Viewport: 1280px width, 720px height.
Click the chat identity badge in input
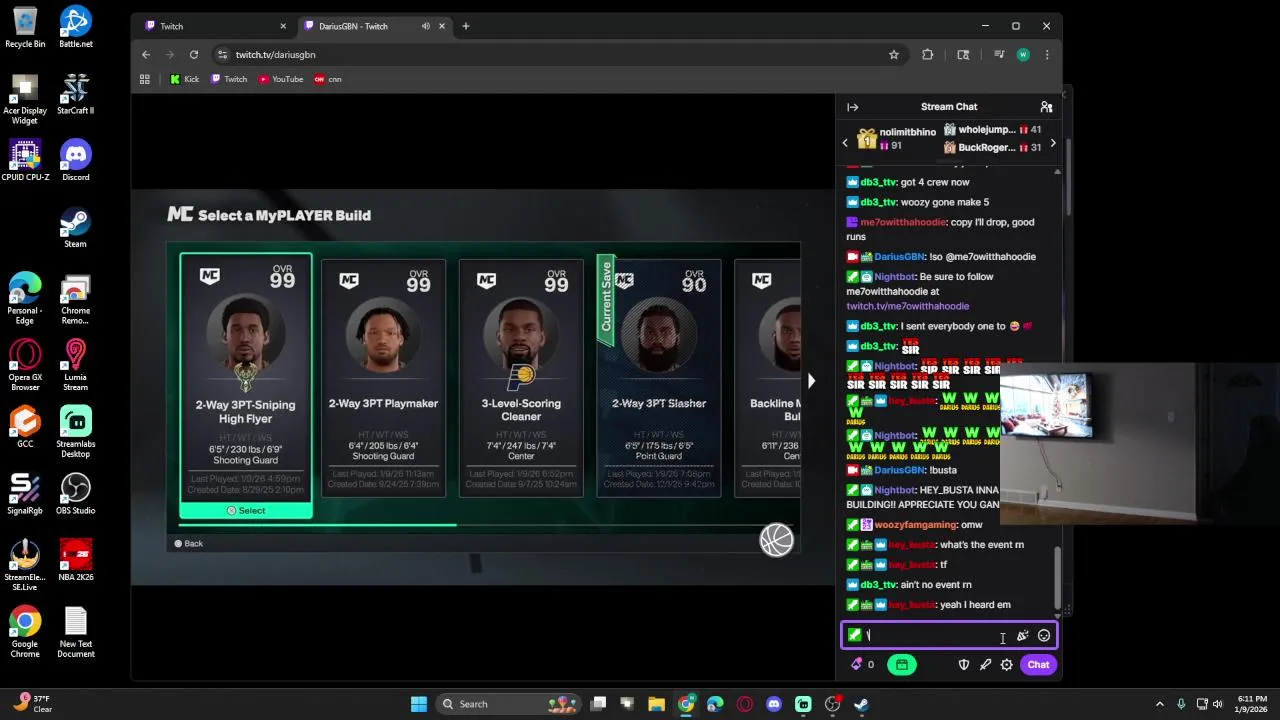(x=854, y=635)
